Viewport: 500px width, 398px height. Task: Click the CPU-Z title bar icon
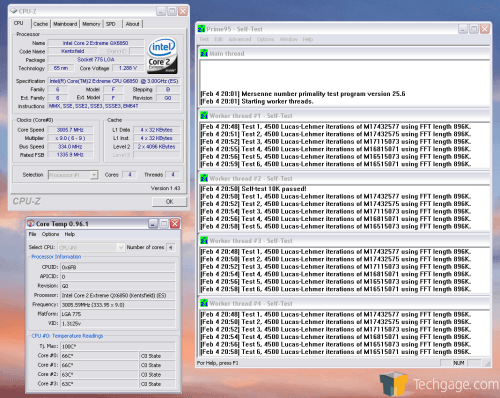click(x=14, y=11)
